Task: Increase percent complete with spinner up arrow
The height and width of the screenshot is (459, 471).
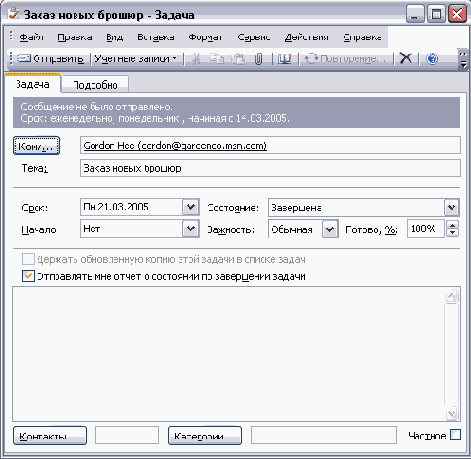Action: tap(452, 225)
